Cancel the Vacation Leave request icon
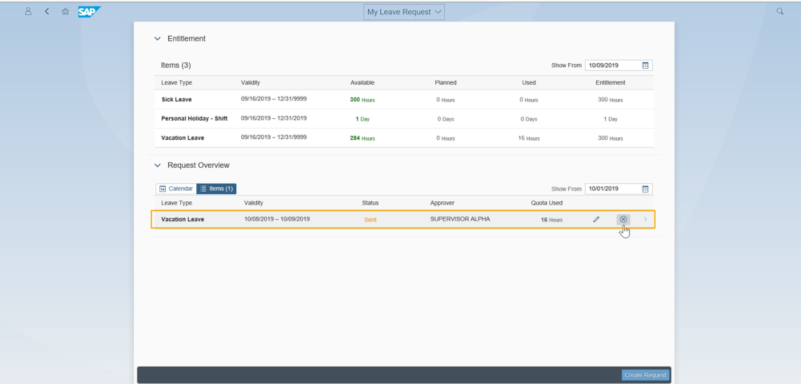Screen dimensions: 801x384 tap(623, 220)
